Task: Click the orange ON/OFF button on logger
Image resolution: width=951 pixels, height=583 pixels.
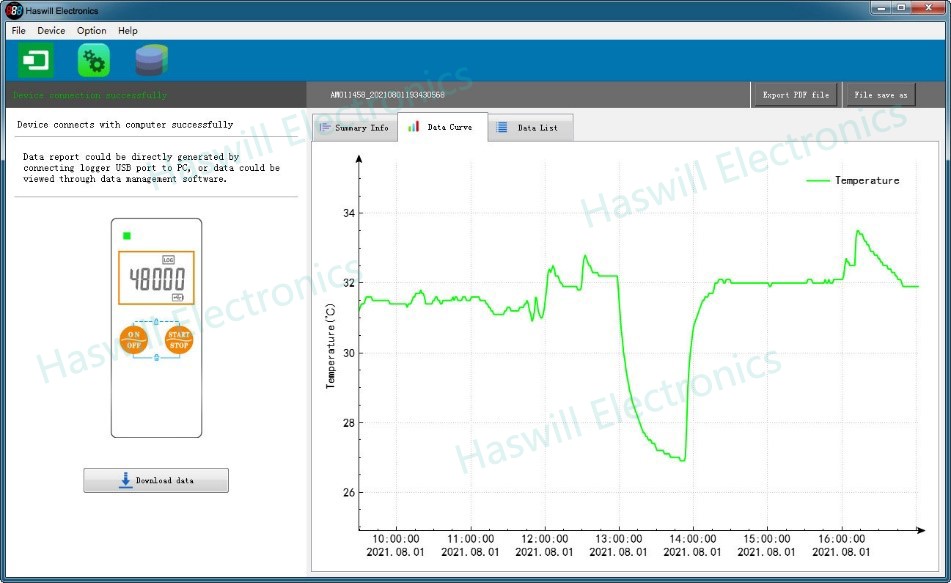Action: pyautogui.click(x=134, y=339)
